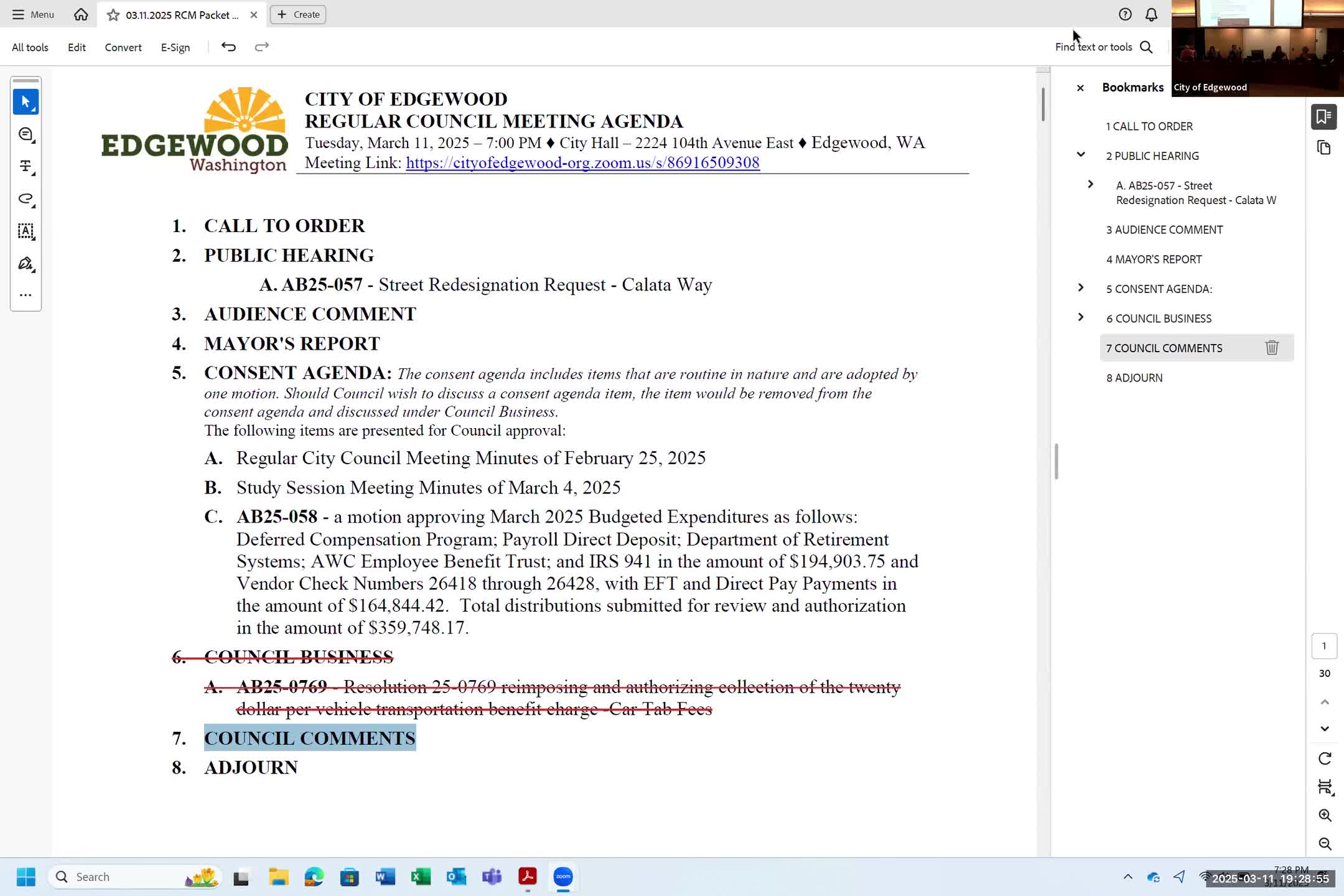
Task: Open Microsoft Edge from the taskbar
Action: click(x=314, y=877)
